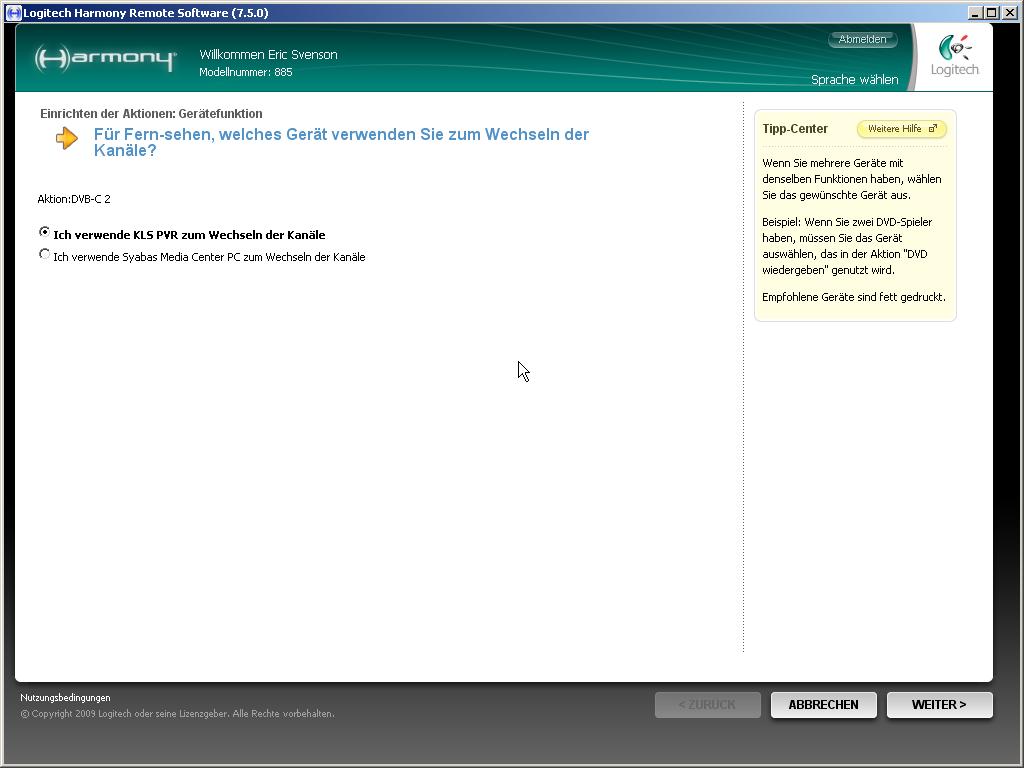Open the Sprache wählen language link
The height and width of the screenshot is (768, 1024).
point(854,80)
